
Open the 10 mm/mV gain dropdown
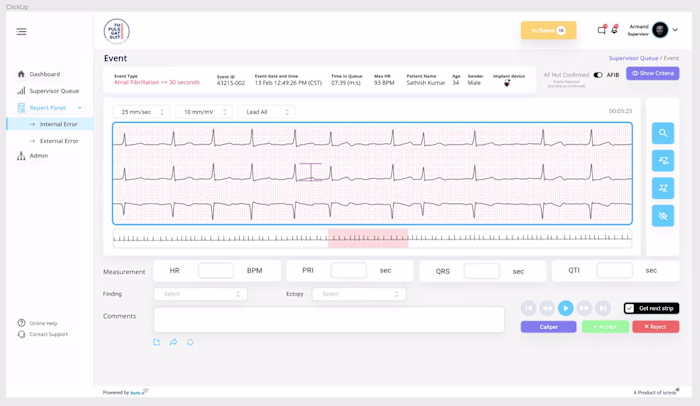[204, 112]
